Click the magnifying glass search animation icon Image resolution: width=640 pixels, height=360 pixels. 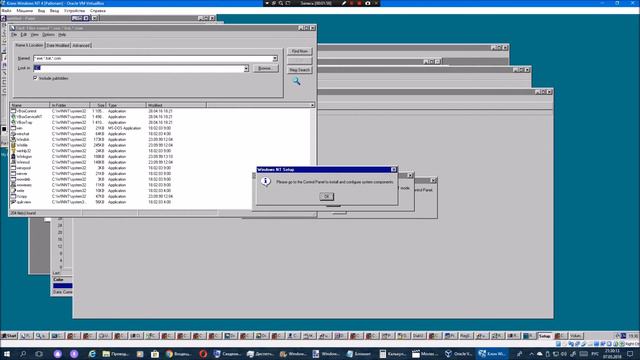[296, 82]
